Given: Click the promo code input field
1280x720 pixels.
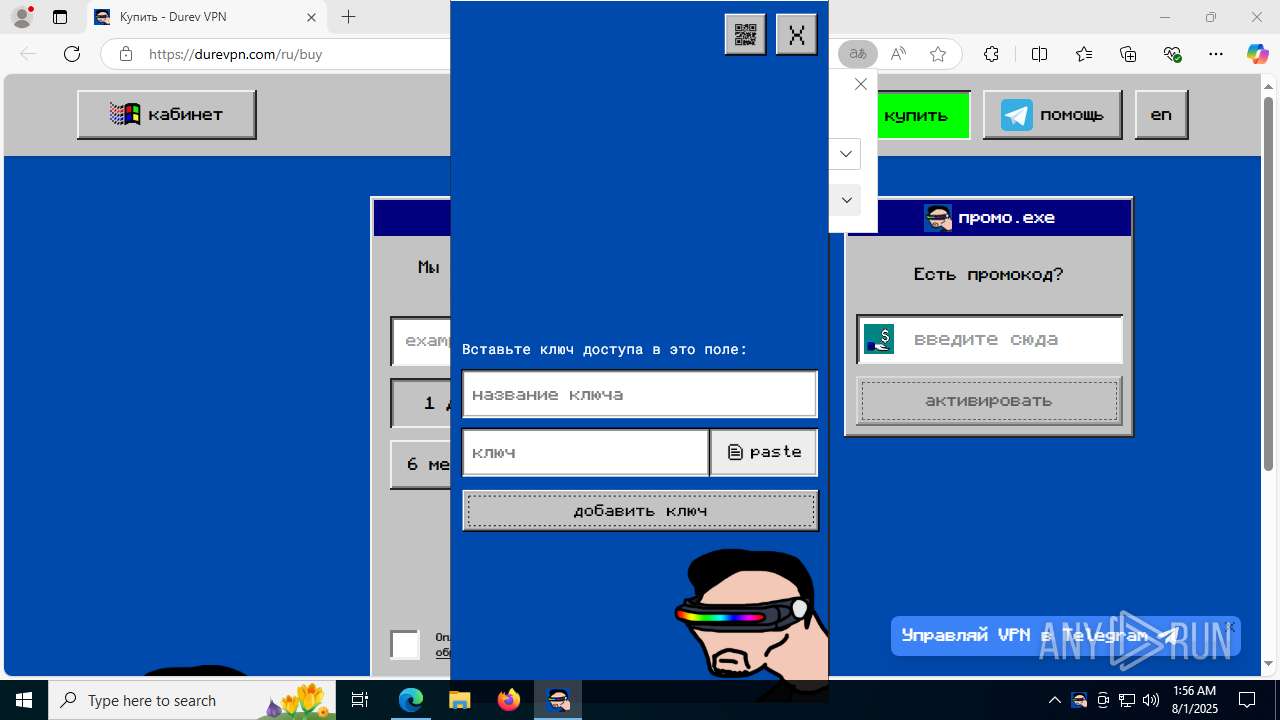Looking at the screenshot, I should [x=990, y=339].
